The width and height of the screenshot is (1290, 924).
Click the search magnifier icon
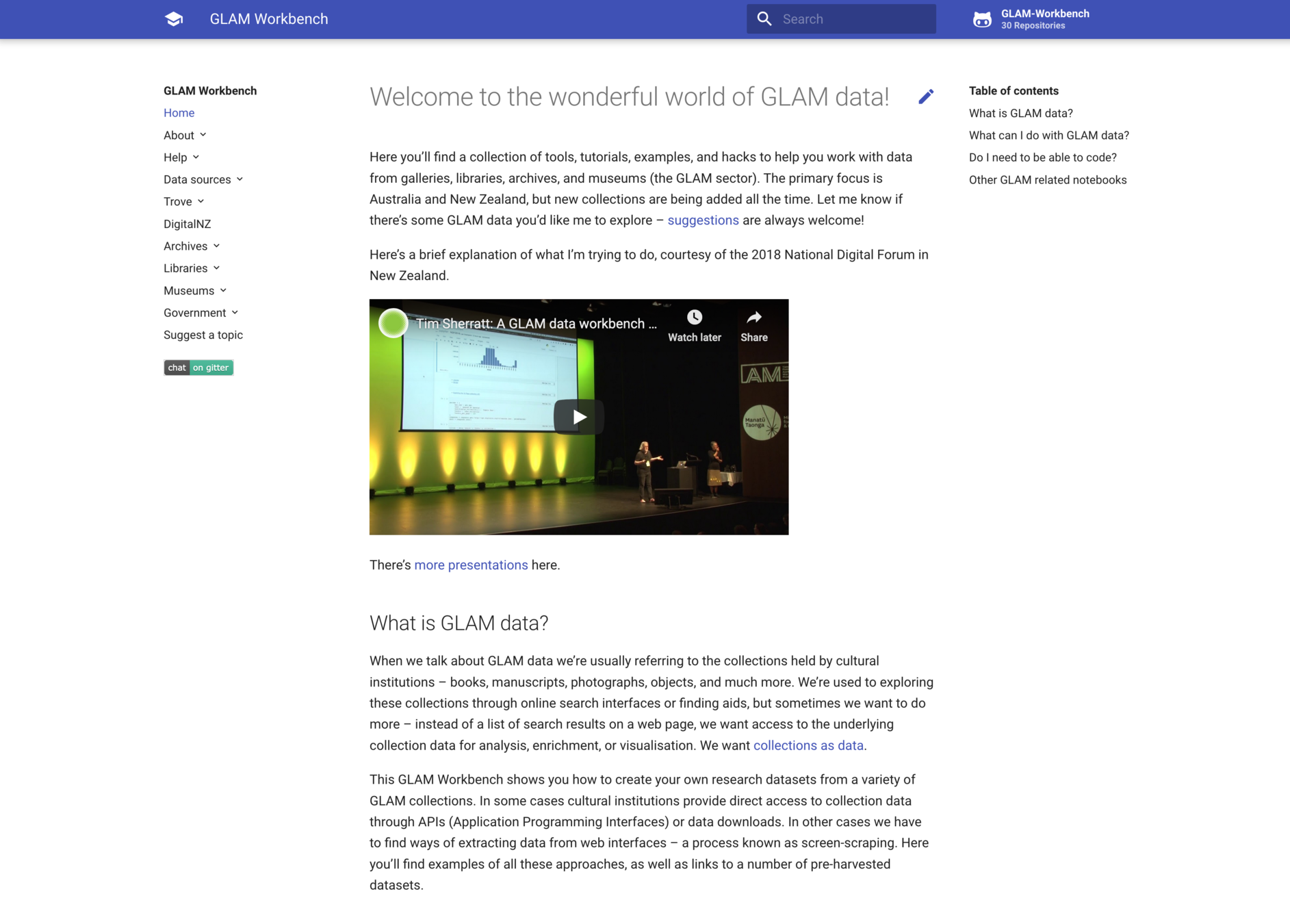764,19
